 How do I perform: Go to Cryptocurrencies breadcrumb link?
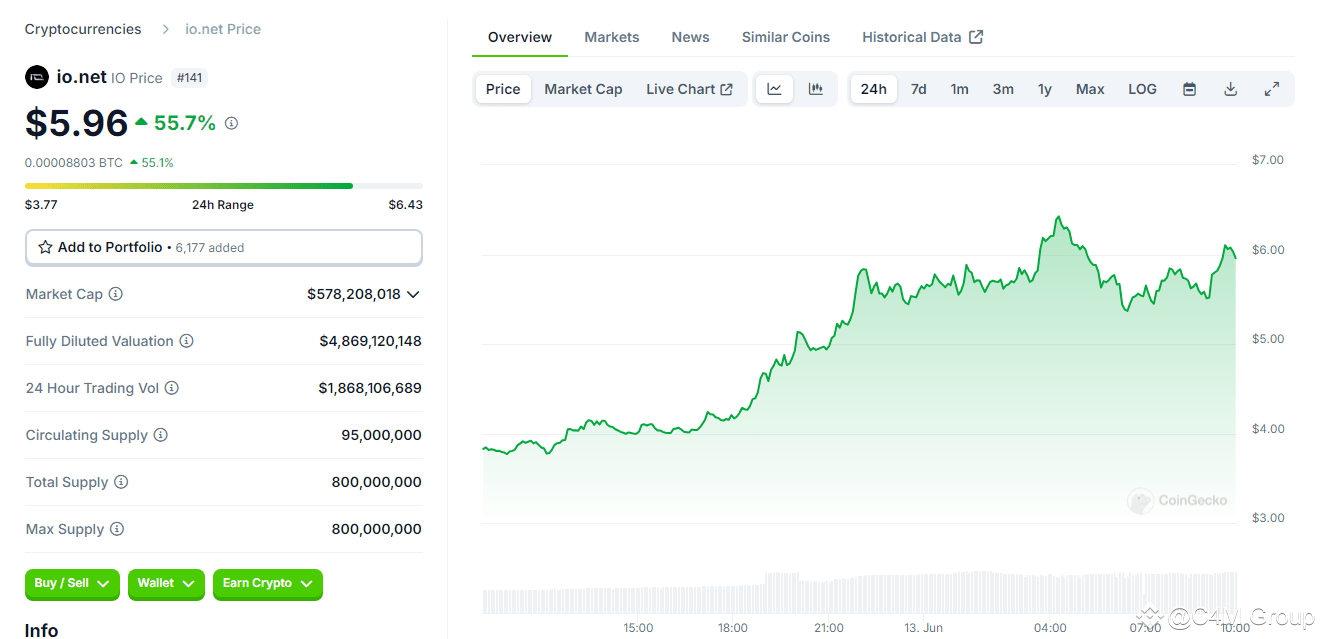[x=83, y=29]
